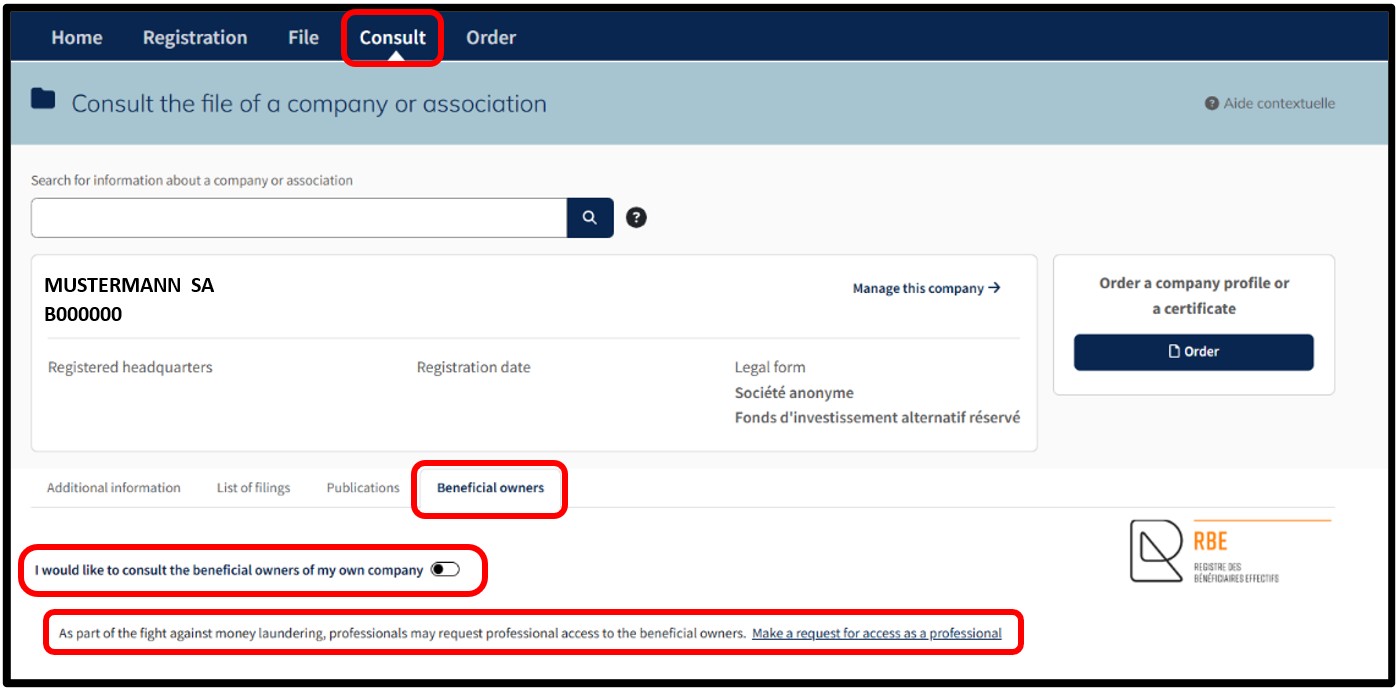The height and width of the screenshot is (688, 1396).
Task: Click the Aide contextuelle help icon
Action: click(x=1212, y=103)
